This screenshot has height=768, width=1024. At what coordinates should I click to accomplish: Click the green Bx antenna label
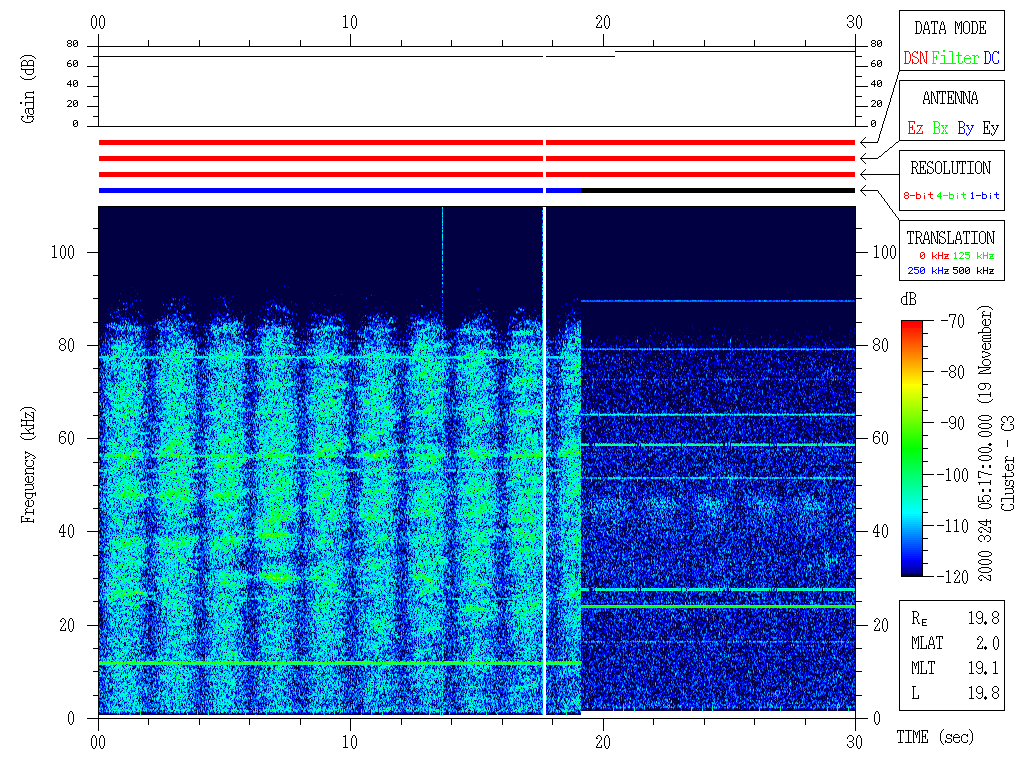pyautogui.click(x=940, y=129)
